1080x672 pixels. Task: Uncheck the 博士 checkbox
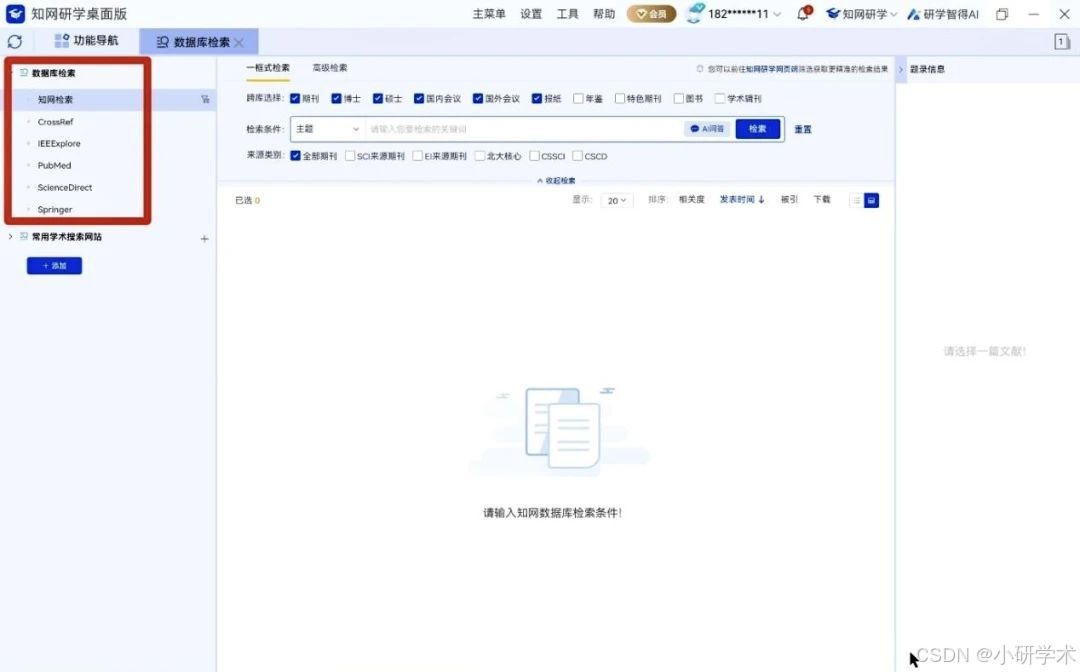pyautogui.click(x=336, y=98)
